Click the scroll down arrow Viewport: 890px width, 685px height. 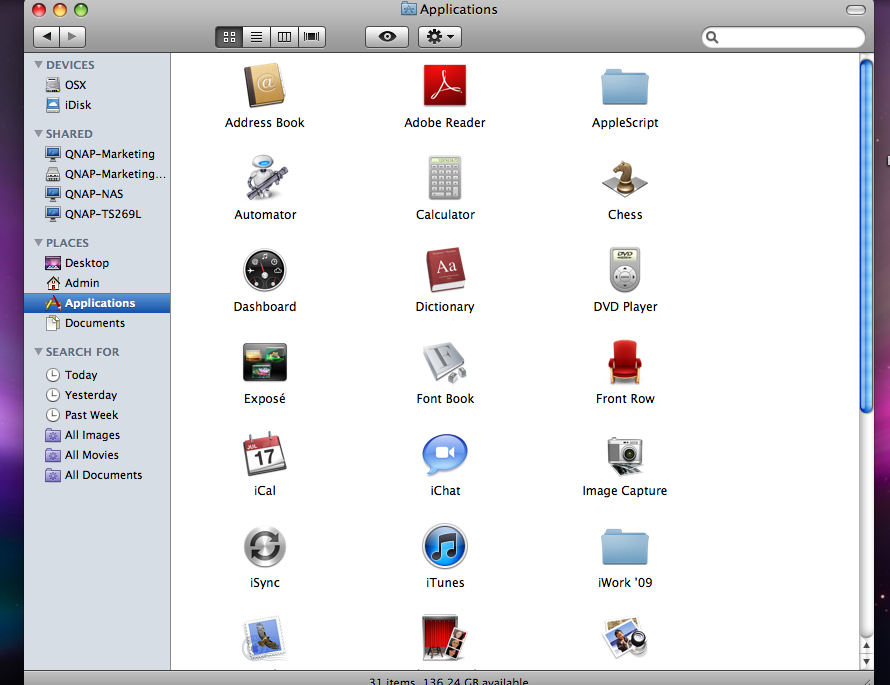point(866,661)
